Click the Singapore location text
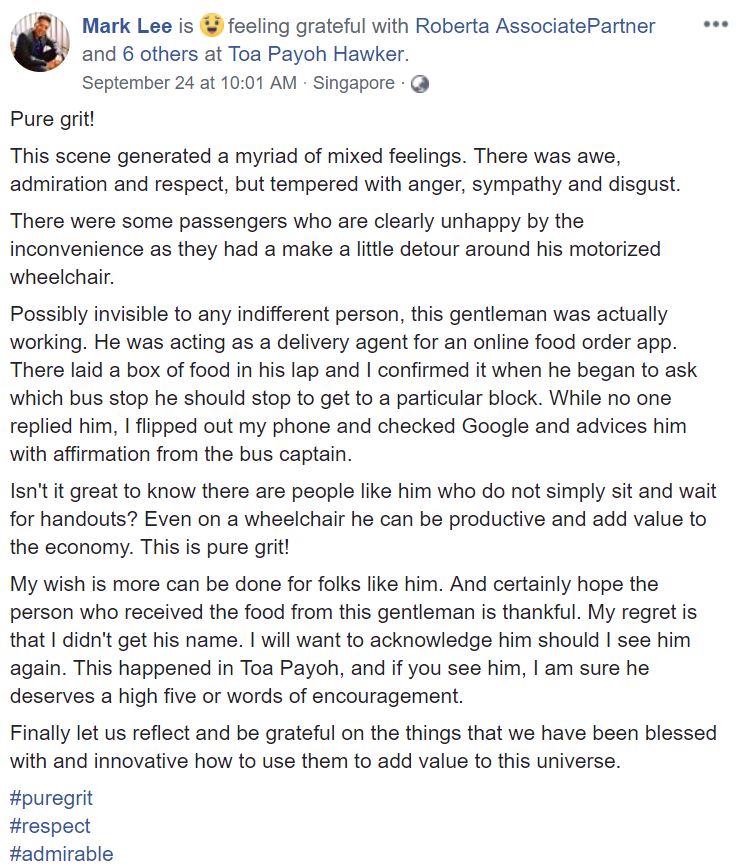Screen dimensions: 736x866 [354, 83]
